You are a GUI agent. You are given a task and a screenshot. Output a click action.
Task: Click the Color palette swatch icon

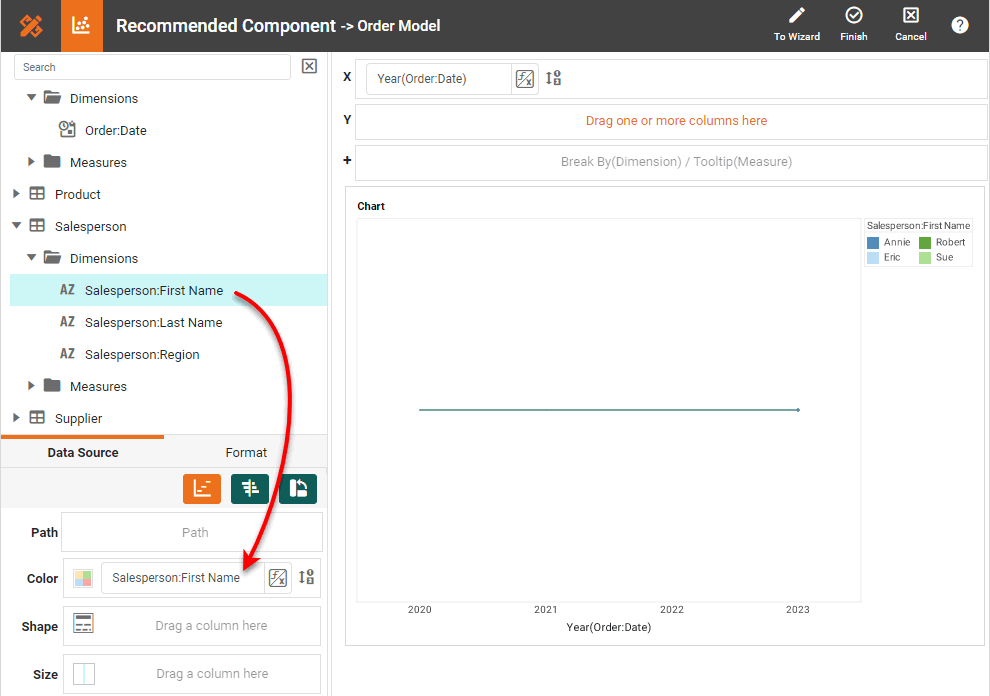point(83,578)
